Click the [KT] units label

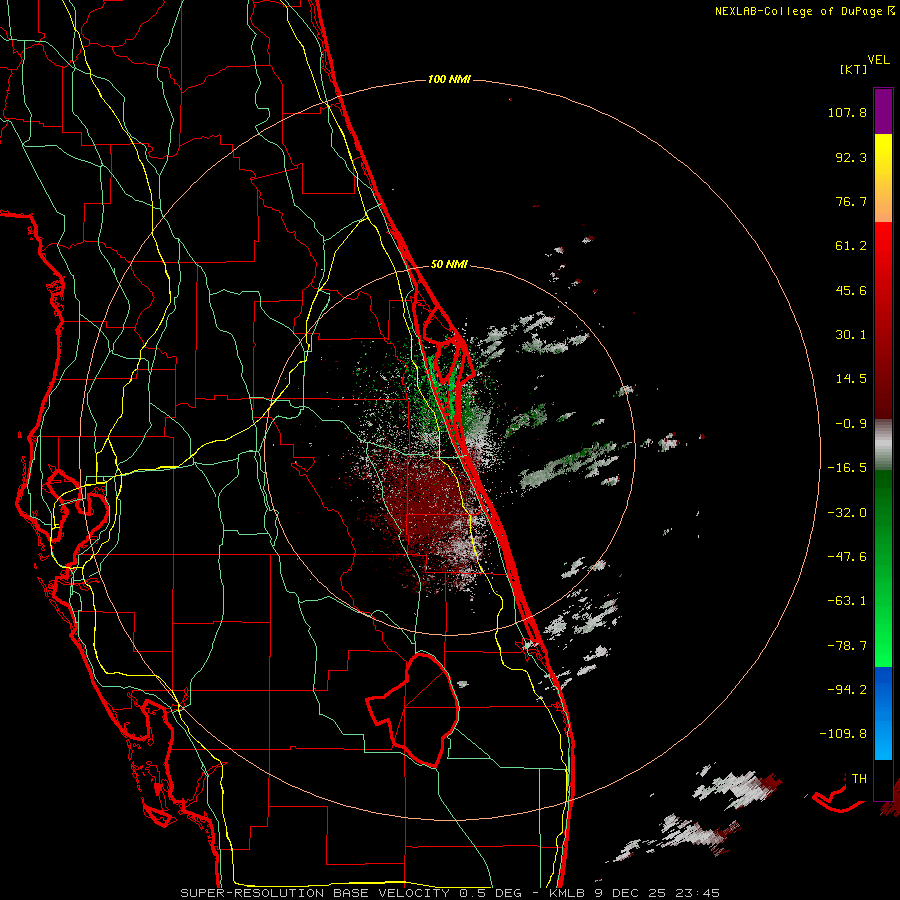[x=854, y=69]
